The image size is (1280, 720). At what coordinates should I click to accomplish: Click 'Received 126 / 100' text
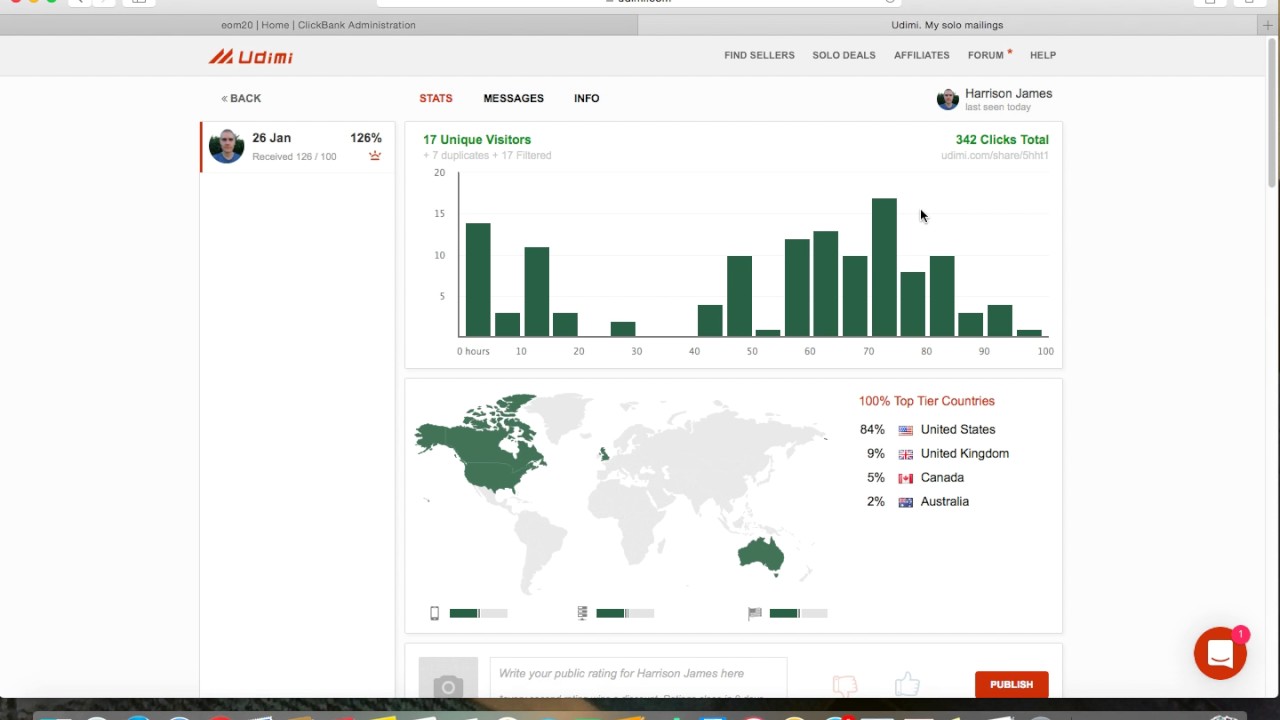(x=294, y=157)
